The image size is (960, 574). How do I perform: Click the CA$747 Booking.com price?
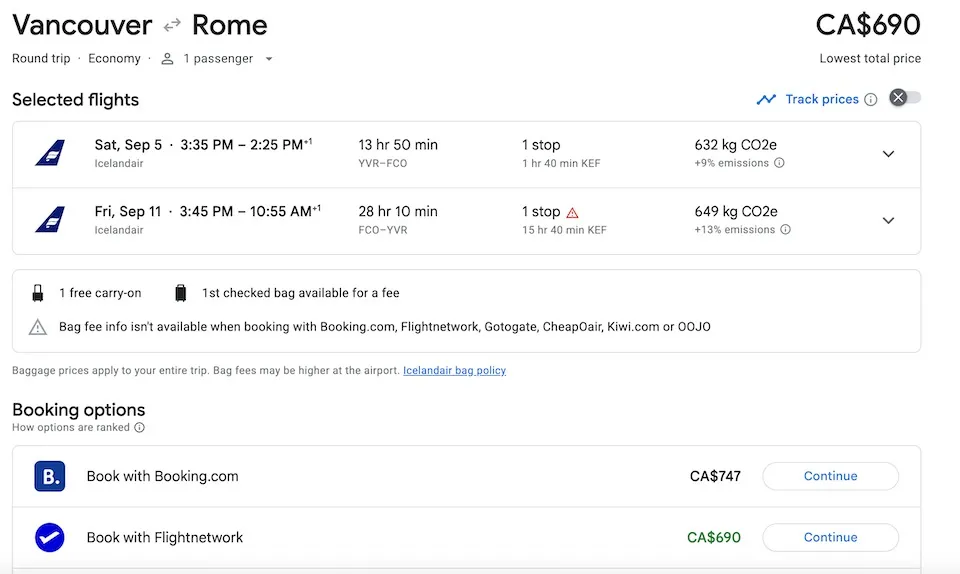[x=715, y=476]
